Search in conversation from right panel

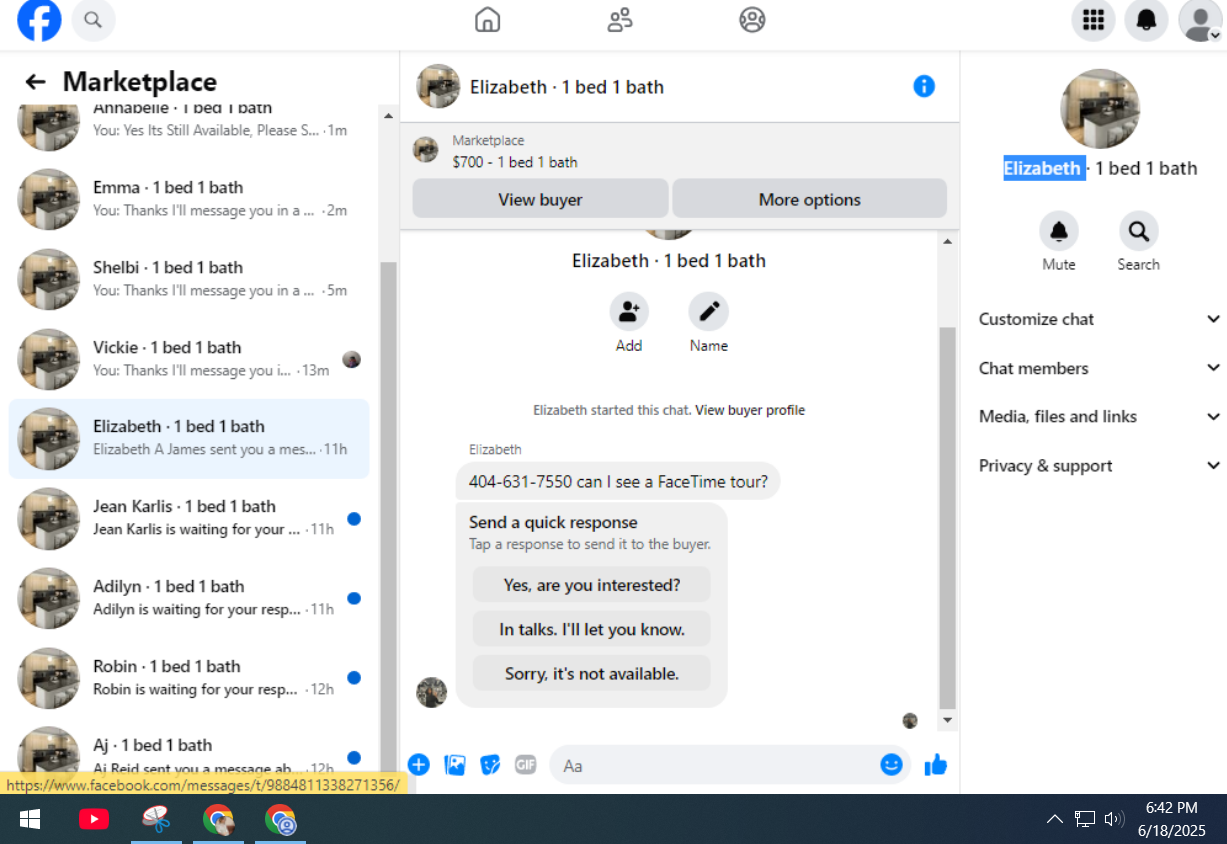coord(1138,231)
